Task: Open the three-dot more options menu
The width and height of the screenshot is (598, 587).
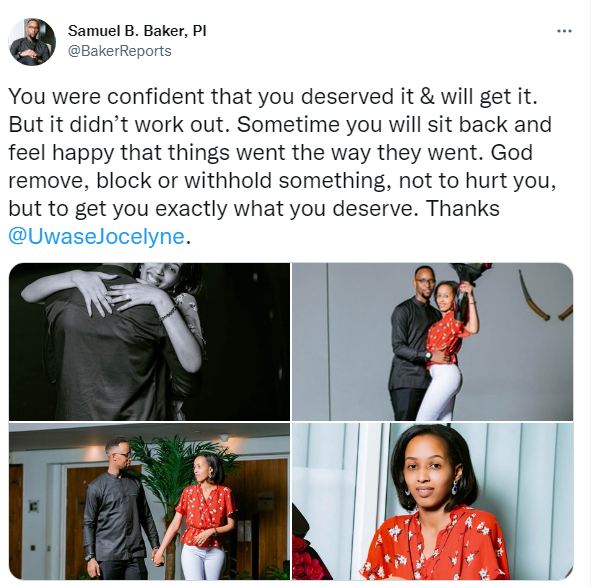Action: [x=564, y=31]
